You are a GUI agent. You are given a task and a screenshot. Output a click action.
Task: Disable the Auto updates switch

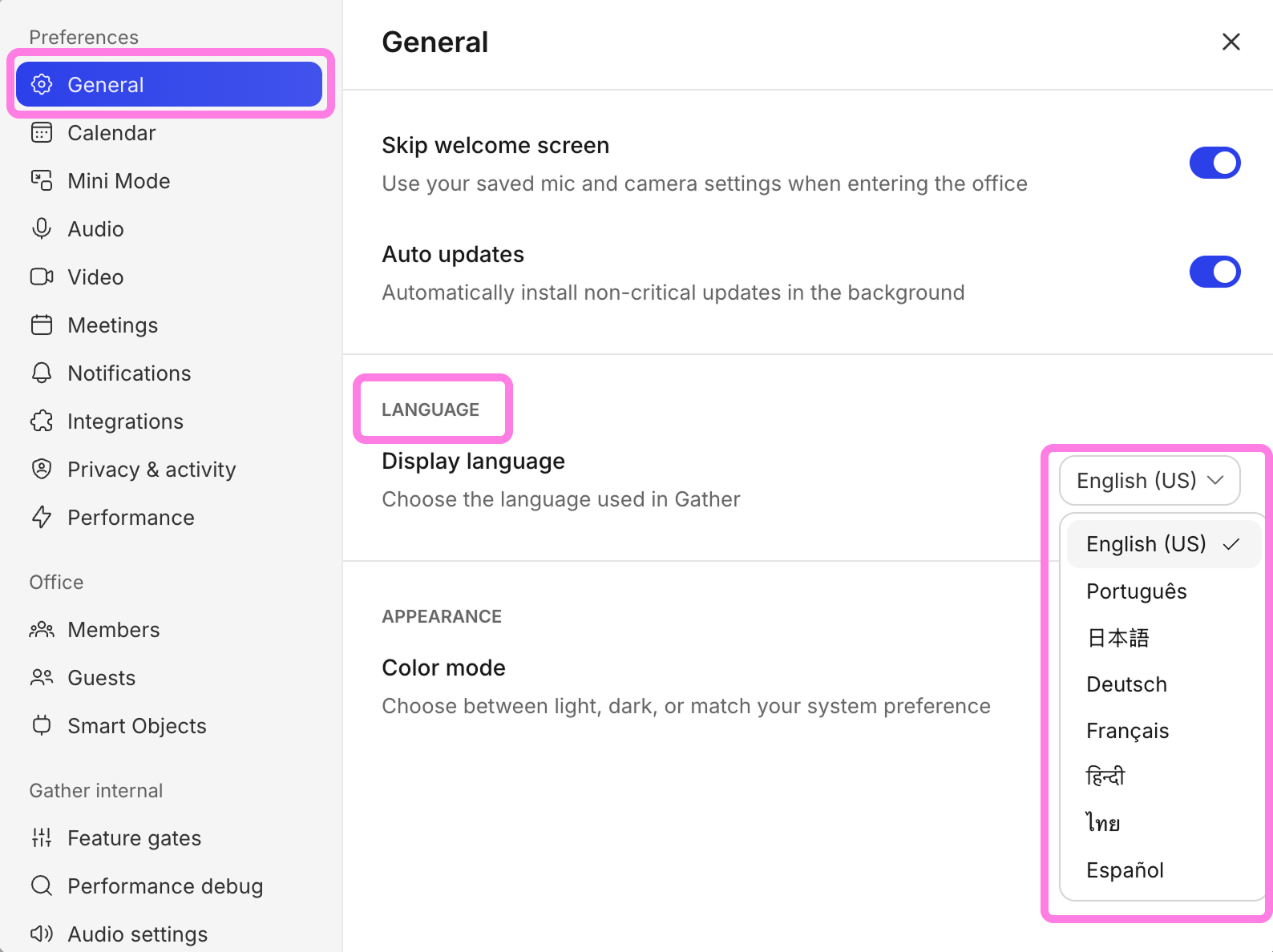click(1214, 272)
